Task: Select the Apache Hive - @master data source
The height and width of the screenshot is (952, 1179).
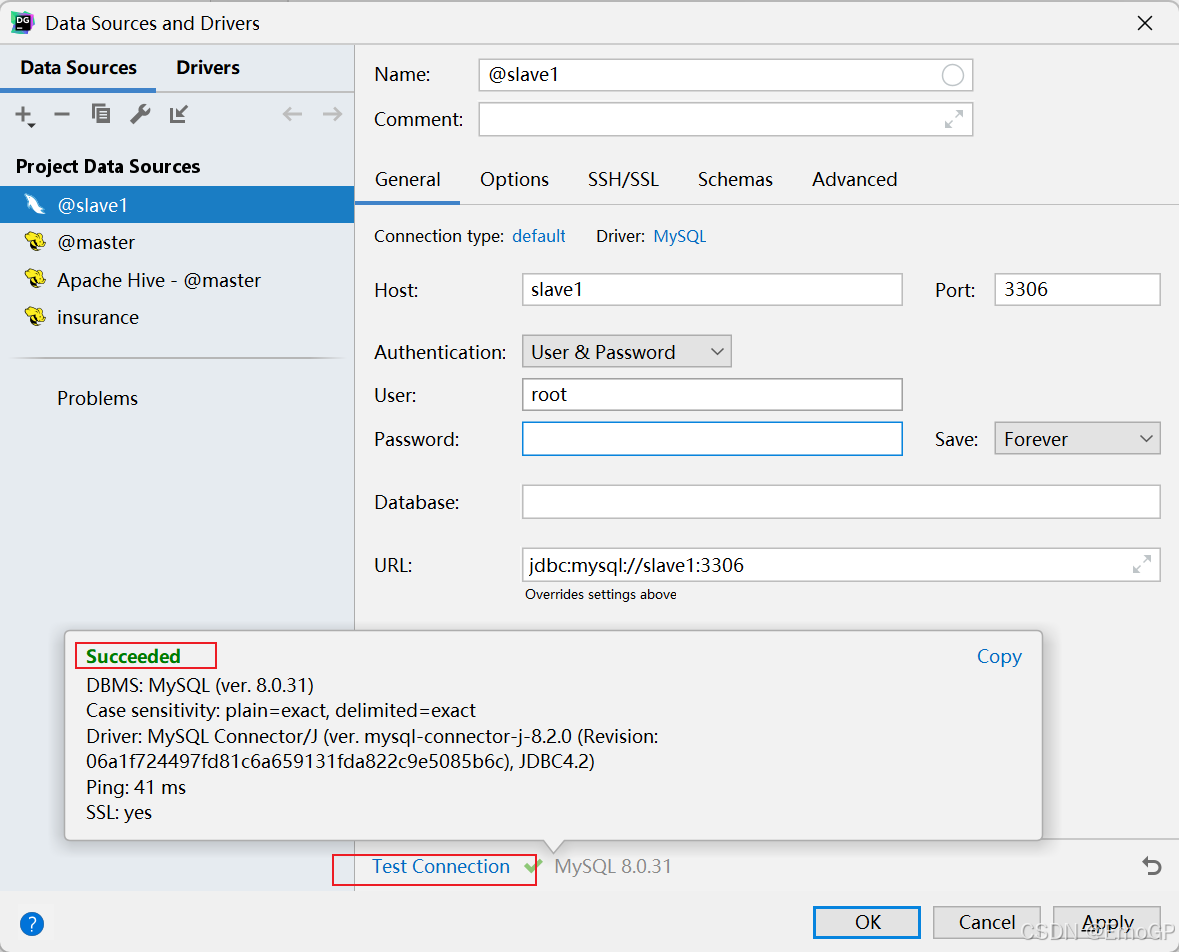Action: pyautogui.click(x=177, y=280)
